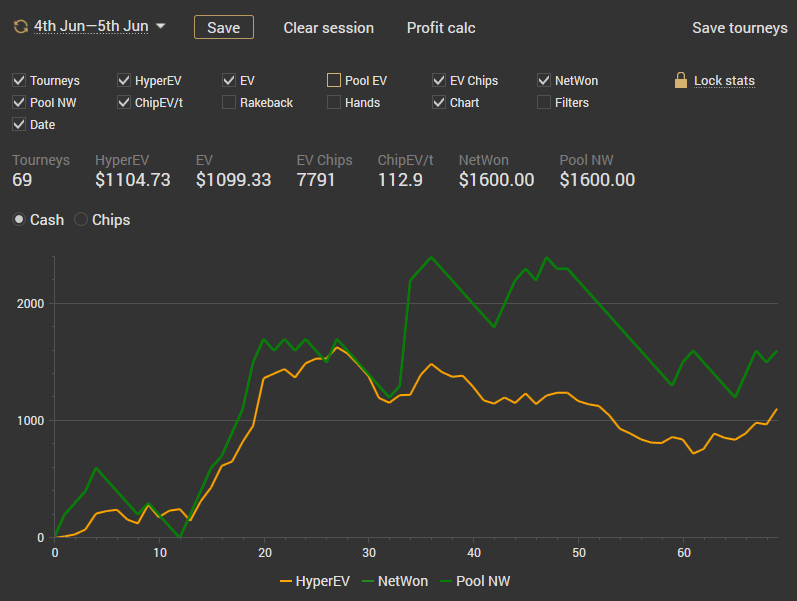Hide the Chart checkbox
Screen dimensions: 797x601
[439, 102]
